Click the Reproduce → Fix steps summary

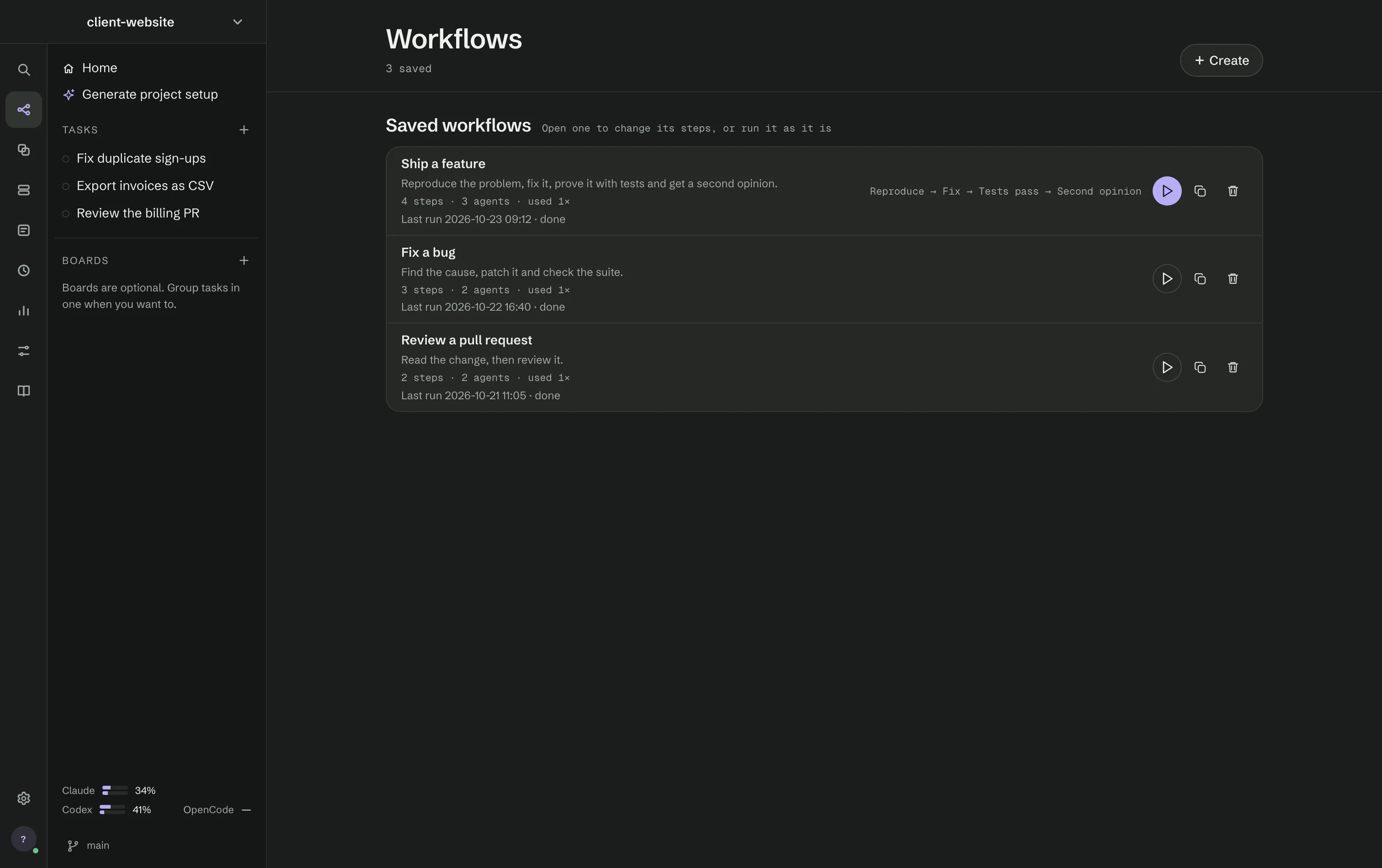1005,191
